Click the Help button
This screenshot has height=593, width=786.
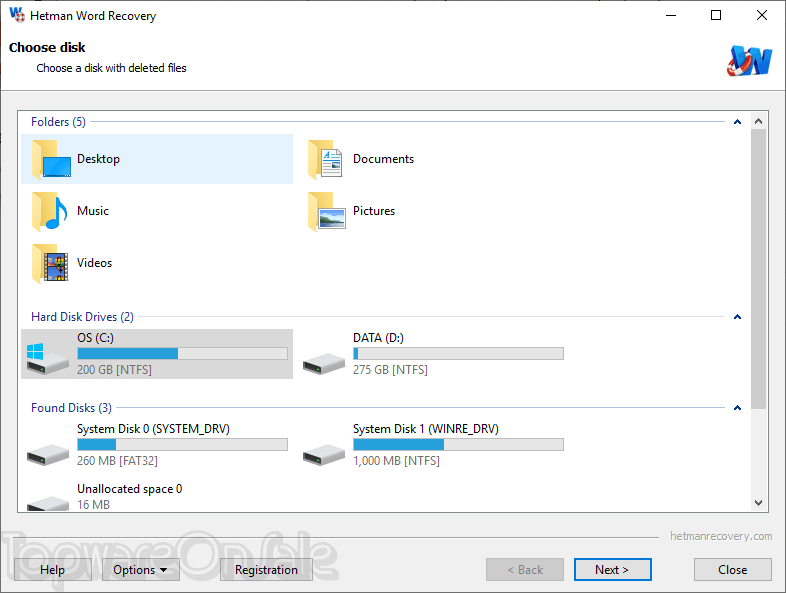click(53, 569)
